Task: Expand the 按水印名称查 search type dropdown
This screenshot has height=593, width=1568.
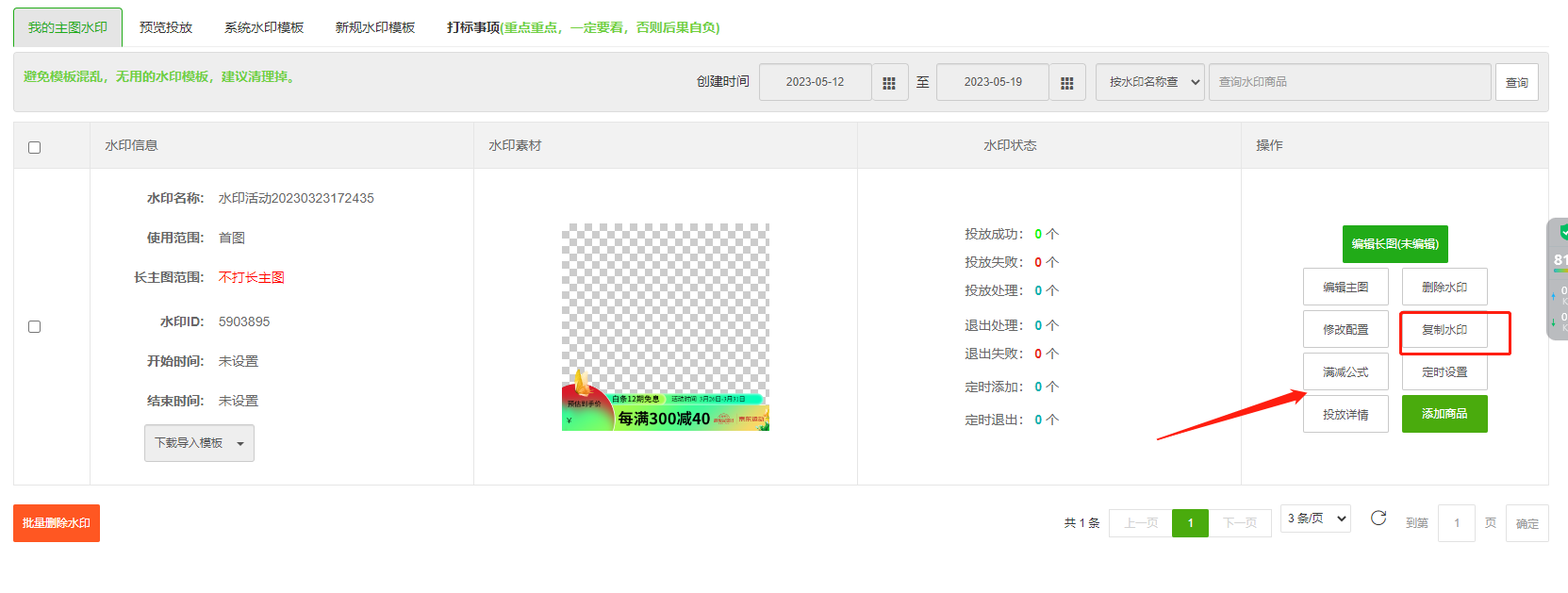Action: pos(1149,82)
